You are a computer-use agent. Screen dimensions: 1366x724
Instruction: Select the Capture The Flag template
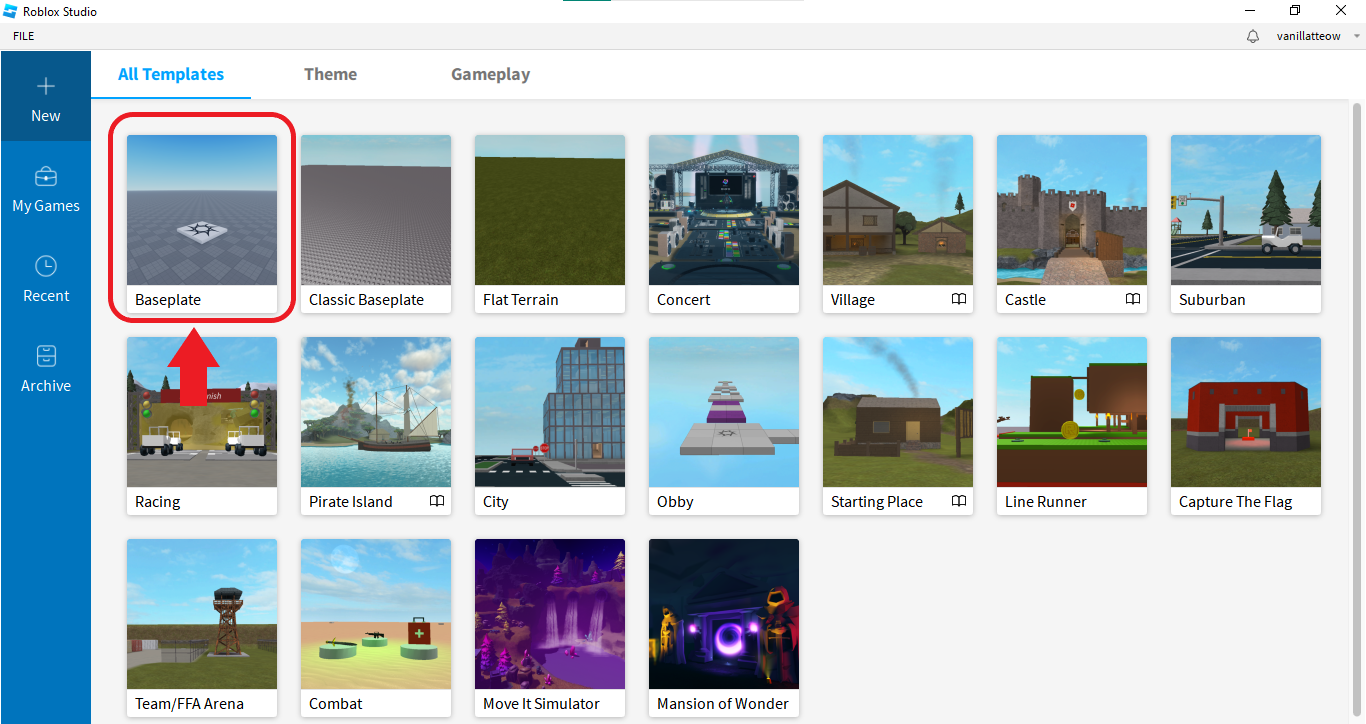[x=1246, y=412]
